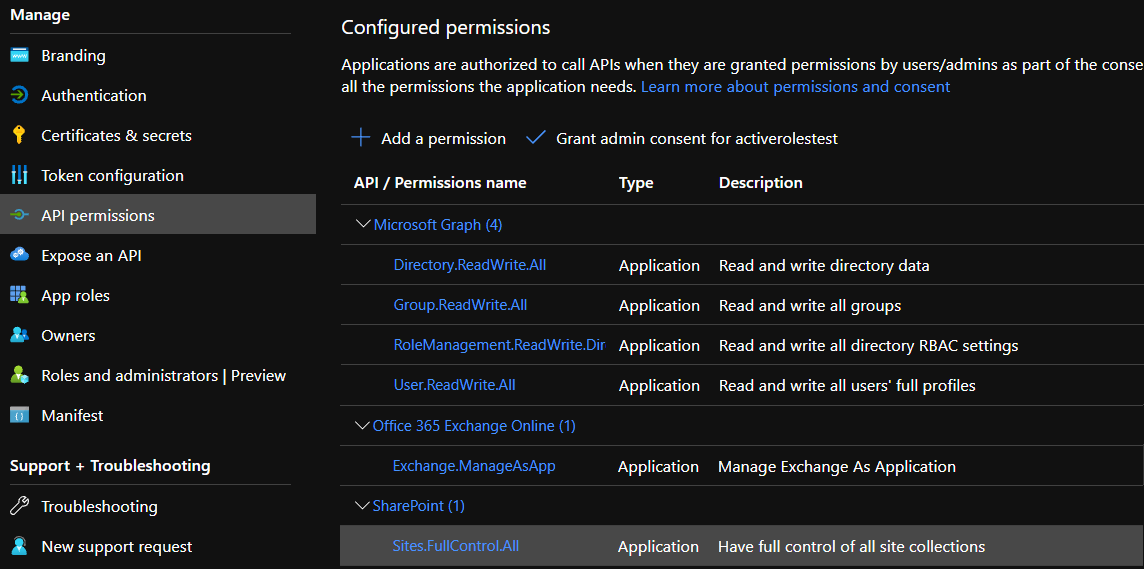Click the API / Permissions name column header
This screenshot has width=1144, height=569.
pos(440,183)
